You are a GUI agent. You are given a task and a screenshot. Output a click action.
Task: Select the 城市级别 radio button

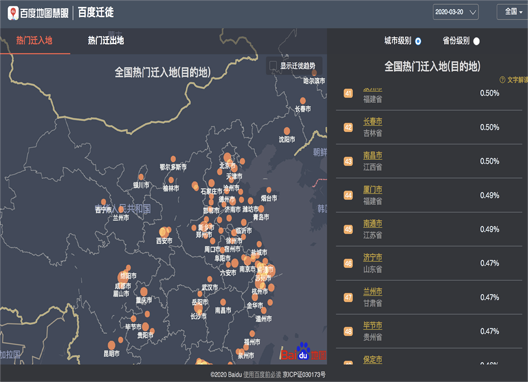click(x=418, y=41)
